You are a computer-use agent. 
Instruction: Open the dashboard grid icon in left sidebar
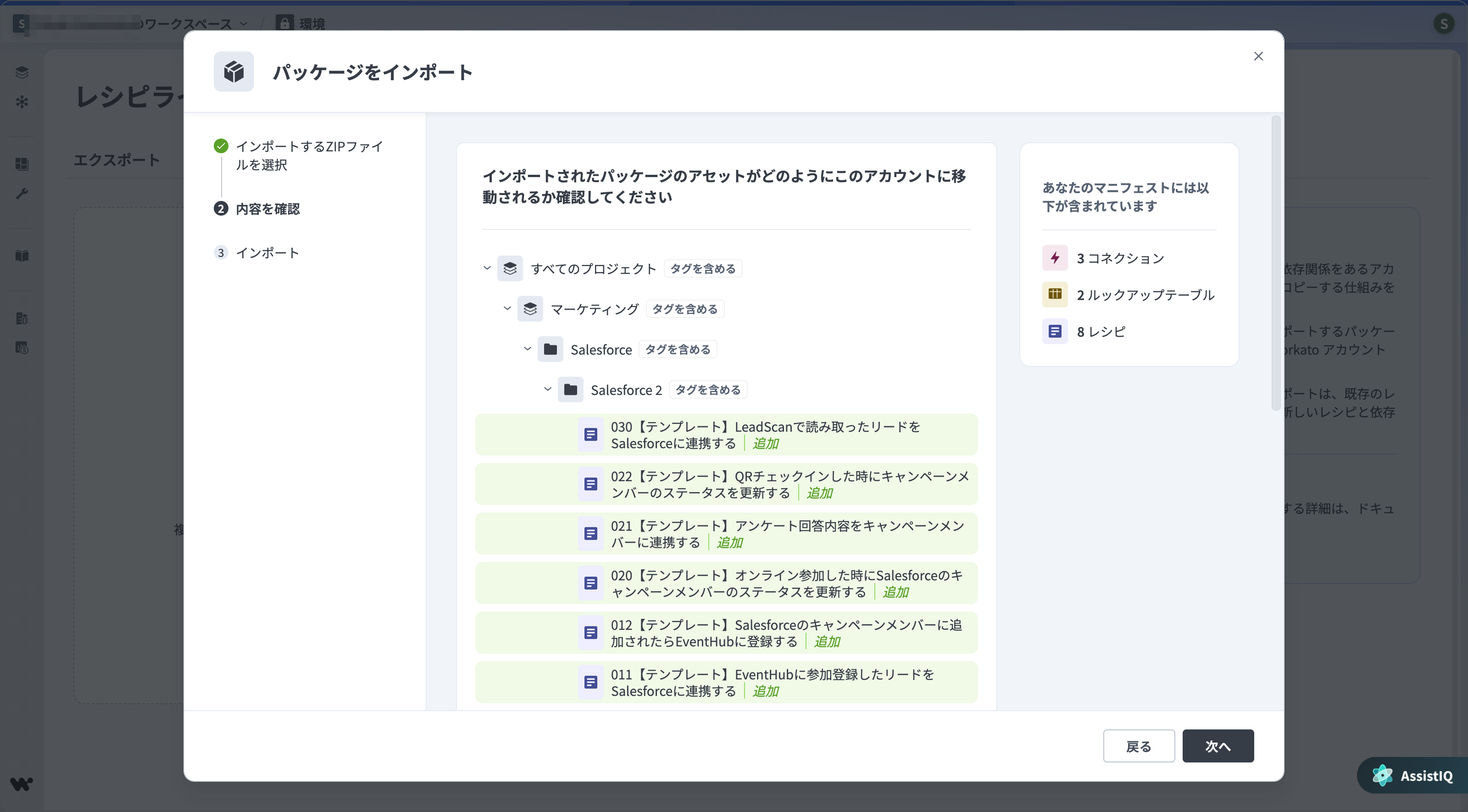coord(22,164)
